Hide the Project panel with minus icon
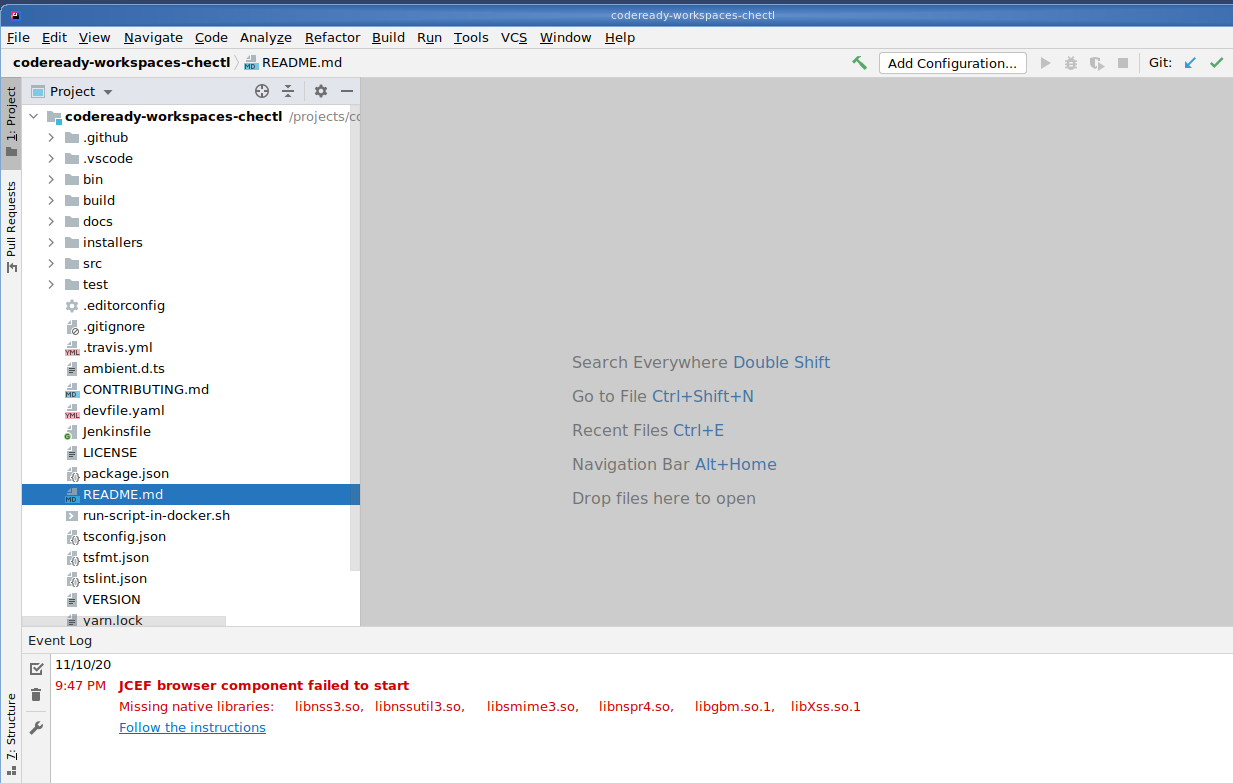The height and width of the screenshot is (783, 1233). tap(347, 91)
